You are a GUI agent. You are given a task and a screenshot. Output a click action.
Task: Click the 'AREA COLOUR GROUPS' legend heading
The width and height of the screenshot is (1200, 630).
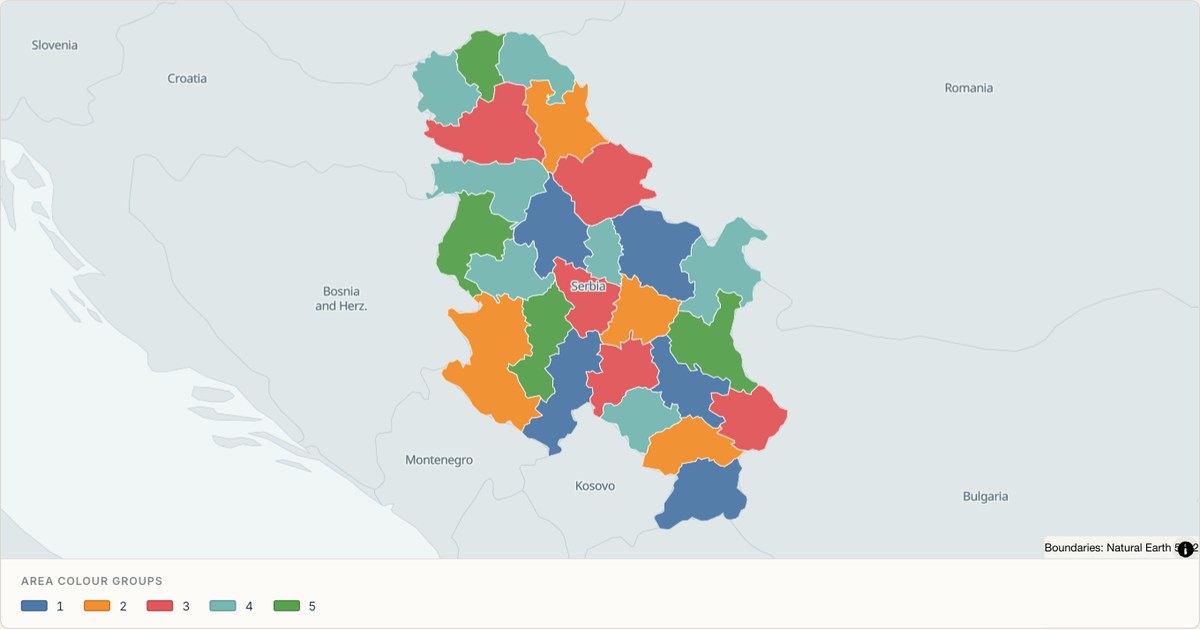coord(92,581)
